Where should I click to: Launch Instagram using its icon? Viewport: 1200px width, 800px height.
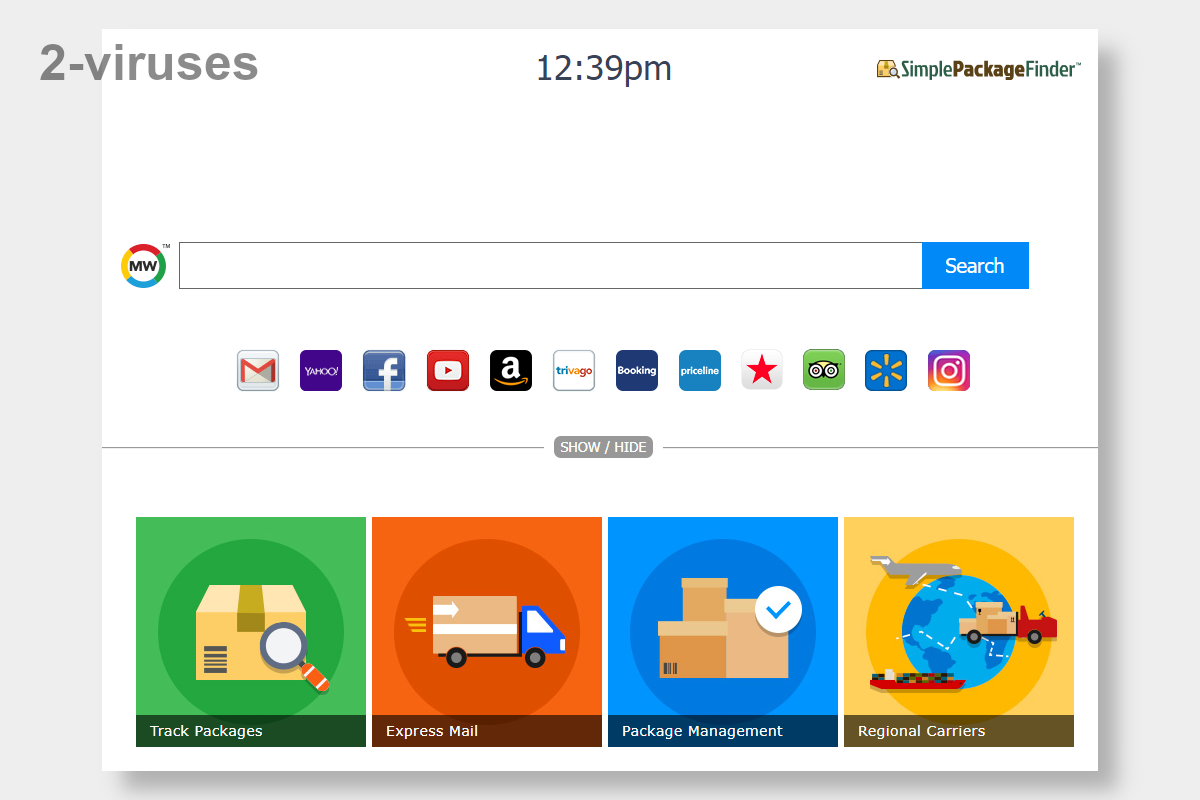(949, 370)
